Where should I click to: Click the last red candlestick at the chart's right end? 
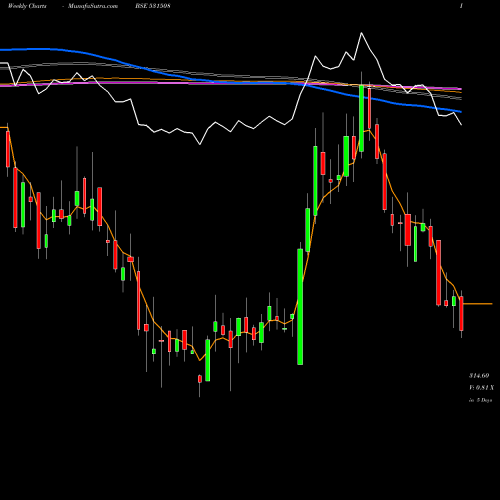(x=461, y=313)
